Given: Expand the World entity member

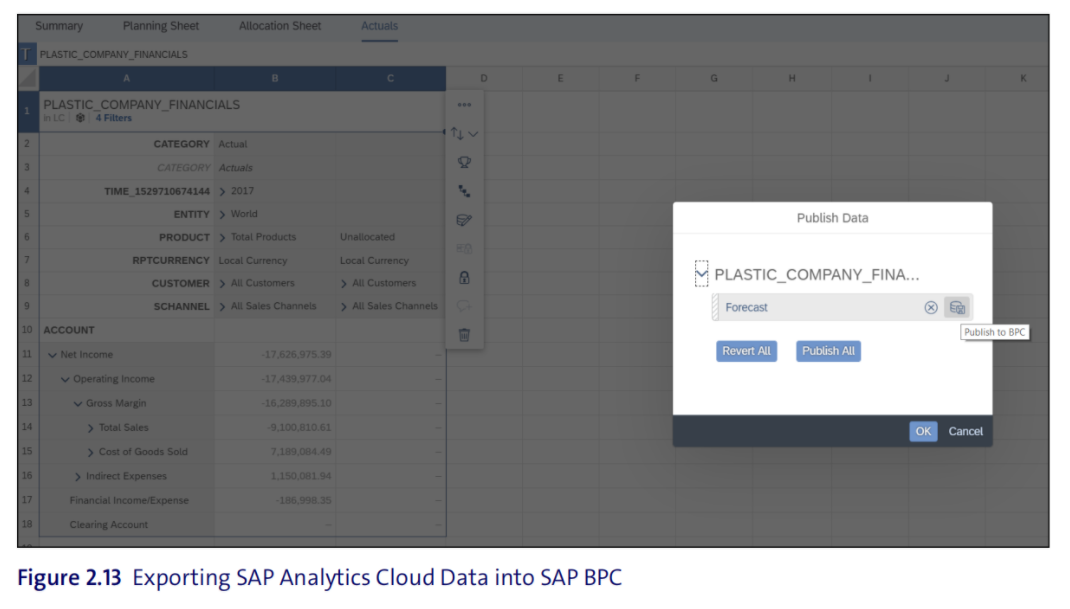Looking at the screenshot, I should click(222, 215).
